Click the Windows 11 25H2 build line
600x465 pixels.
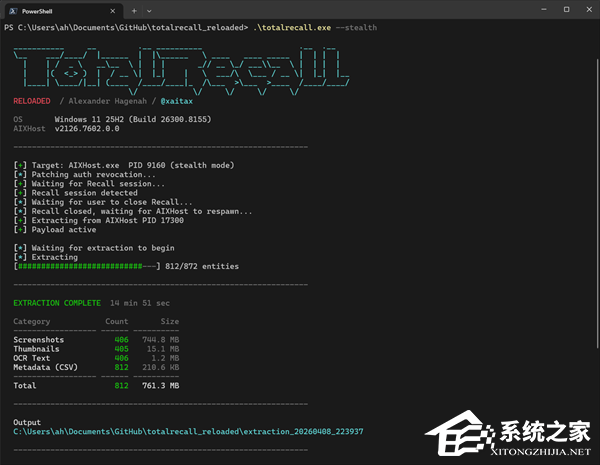point(133,119)
